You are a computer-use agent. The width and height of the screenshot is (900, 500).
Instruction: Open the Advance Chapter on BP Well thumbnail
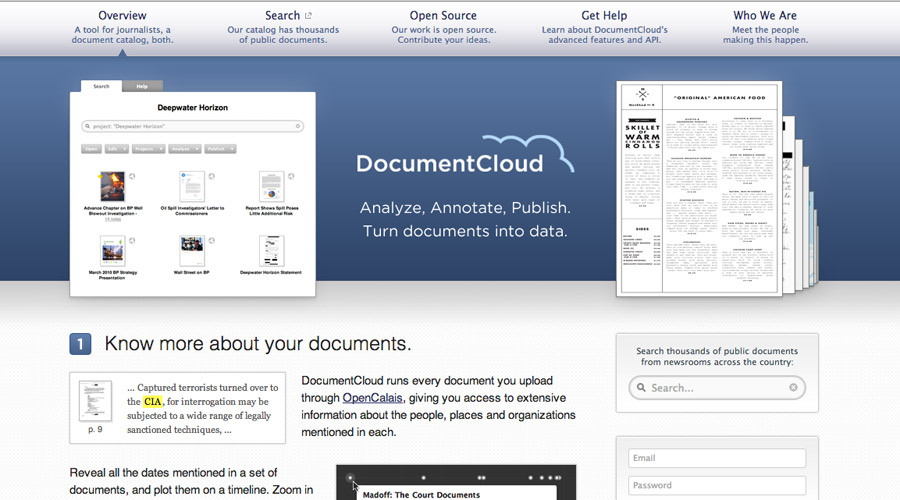pyautogui.click(x=112, y=187)
